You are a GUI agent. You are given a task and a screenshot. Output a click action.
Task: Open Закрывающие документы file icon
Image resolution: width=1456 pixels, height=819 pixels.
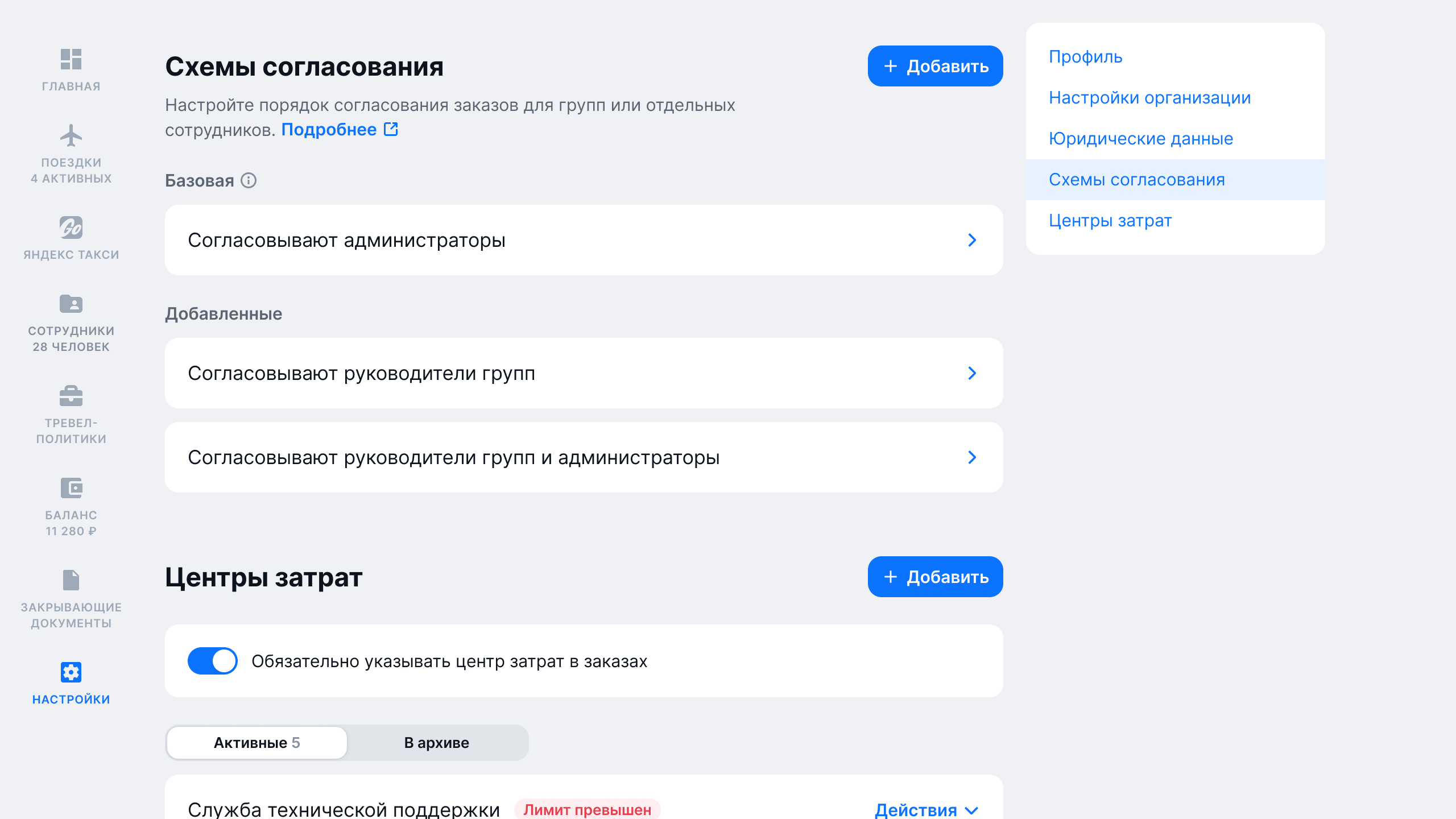[x=71, y=580]
